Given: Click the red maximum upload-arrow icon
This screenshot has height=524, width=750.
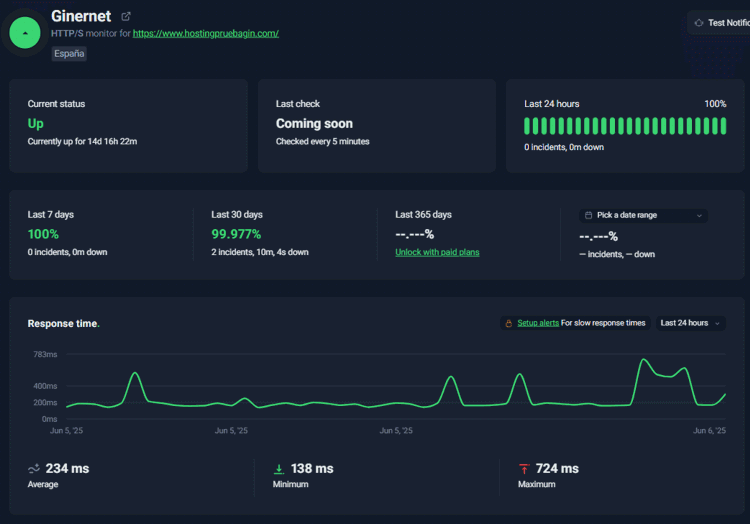Looking at the screenshot, I should pos(524,469).
